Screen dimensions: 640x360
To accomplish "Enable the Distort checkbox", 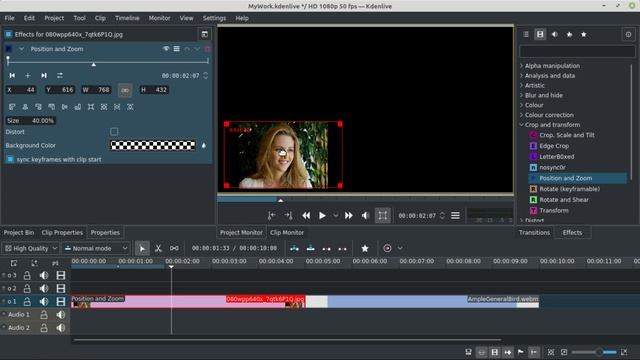I will click(114, 131).
